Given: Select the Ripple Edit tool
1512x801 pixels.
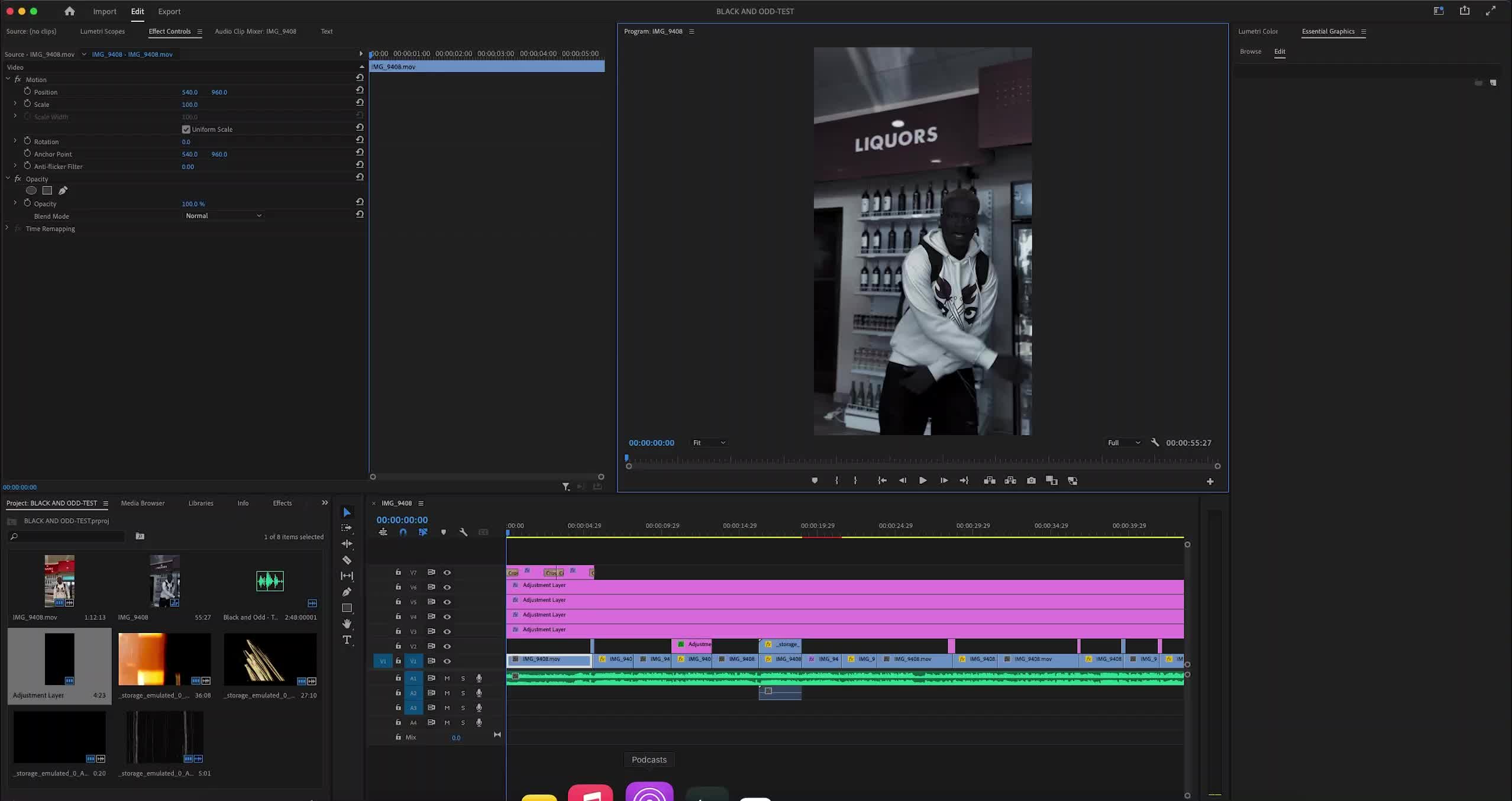Looking at the screenshot, I should [347, 544].
